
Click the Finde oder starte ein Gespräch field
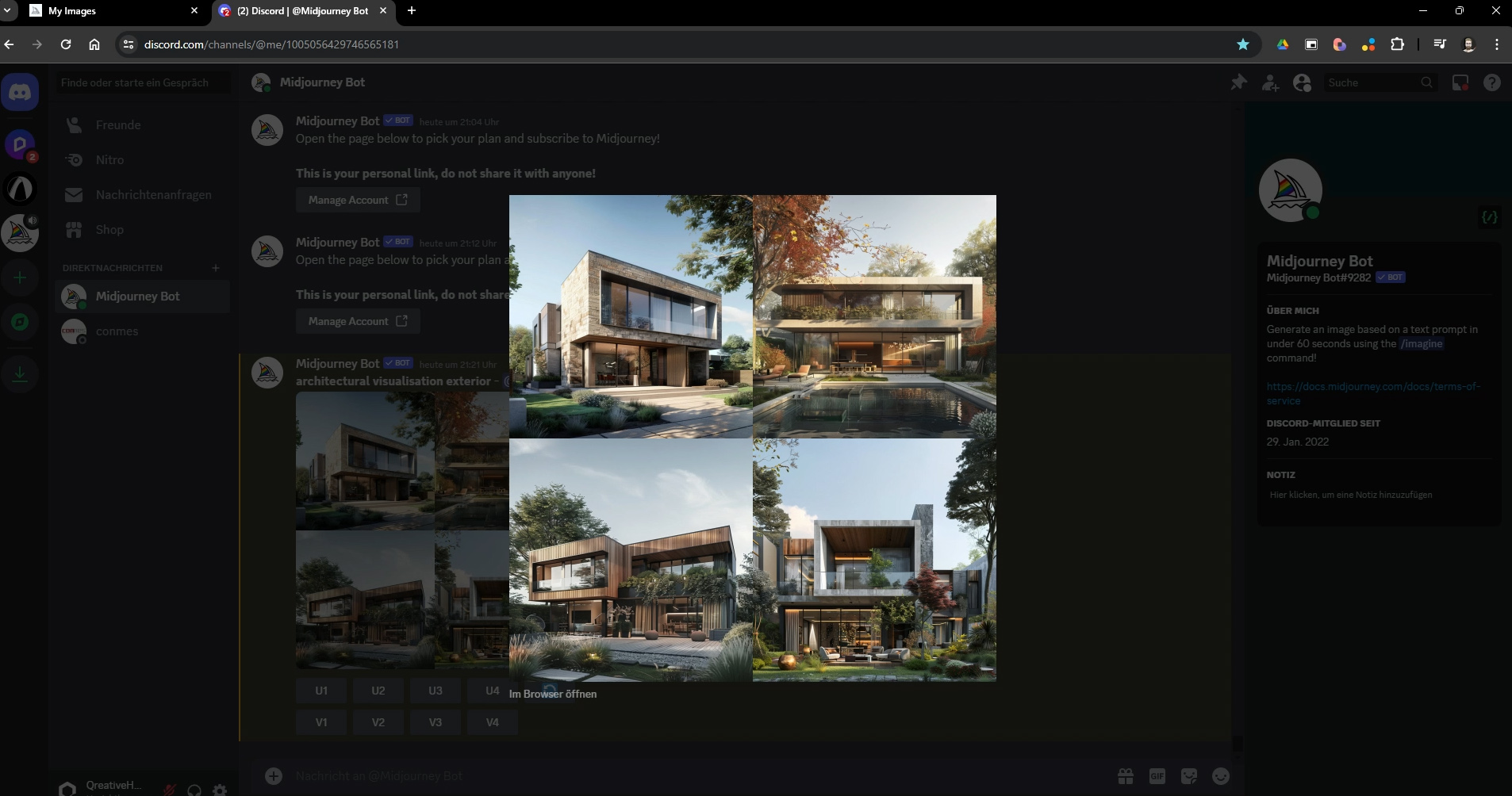pyautogui.click(x=144, y=82)
